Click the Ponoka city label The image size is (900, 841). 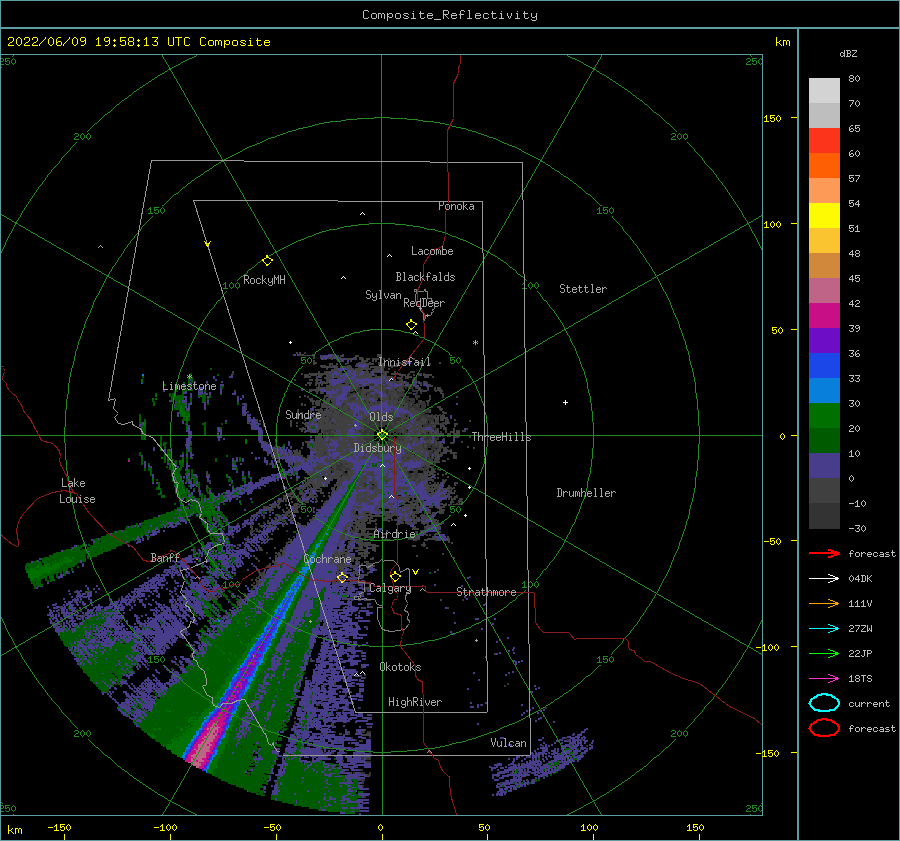(456, 206)
